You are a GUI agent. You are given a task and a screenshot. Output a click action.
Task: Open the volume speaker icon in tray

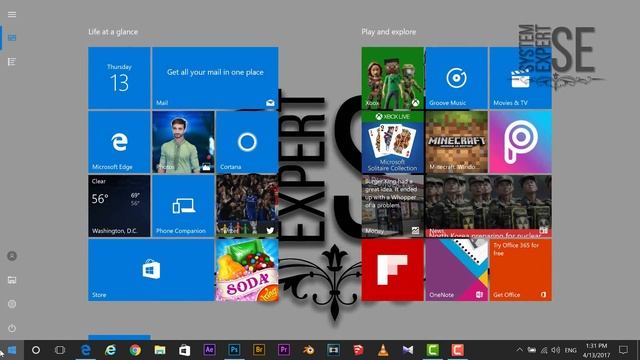click(556, 350)
